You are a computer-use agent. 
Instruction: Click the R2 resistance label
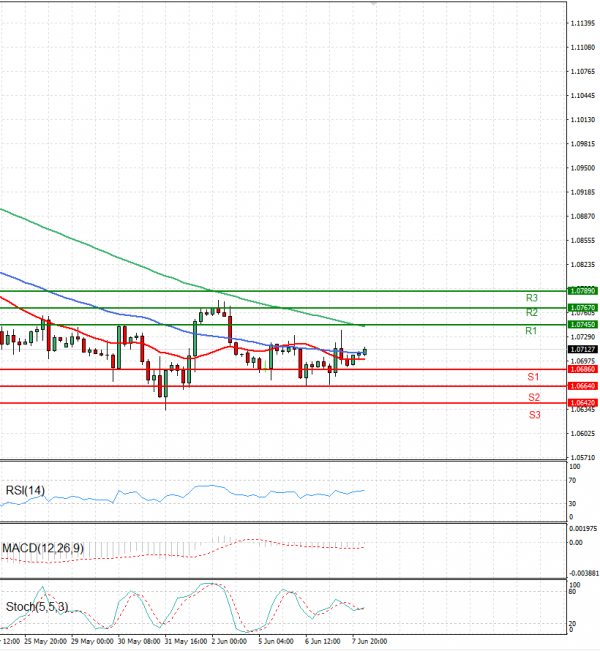[531, 313]
